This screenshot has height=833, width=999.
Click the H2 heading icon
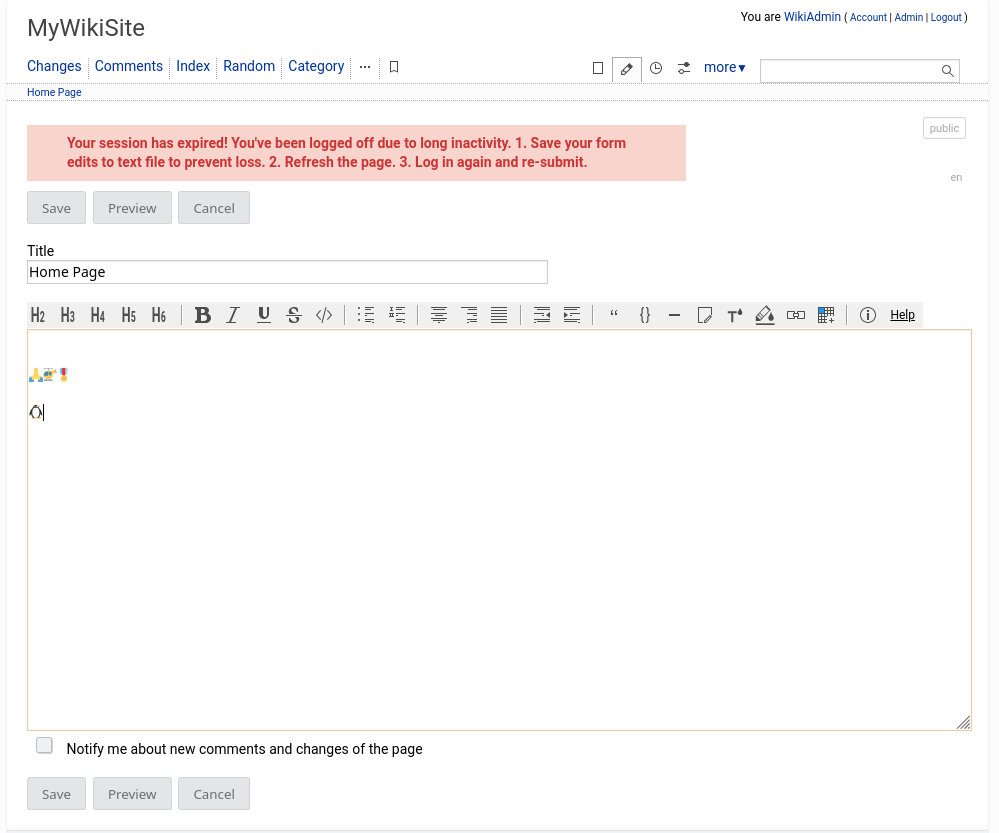click(38, 315)
